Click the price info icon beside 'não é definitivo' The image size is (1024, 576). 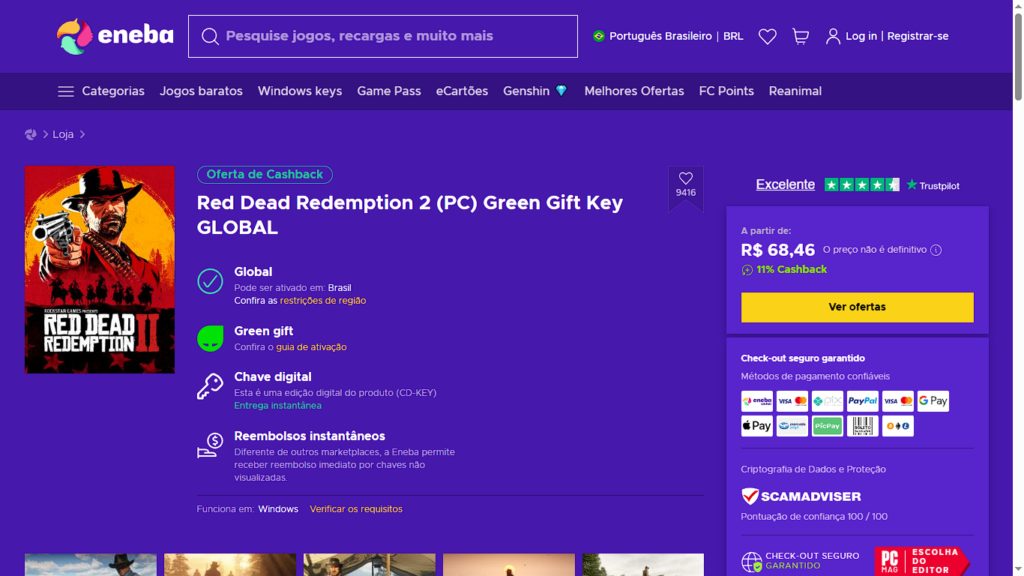(936, 250)
